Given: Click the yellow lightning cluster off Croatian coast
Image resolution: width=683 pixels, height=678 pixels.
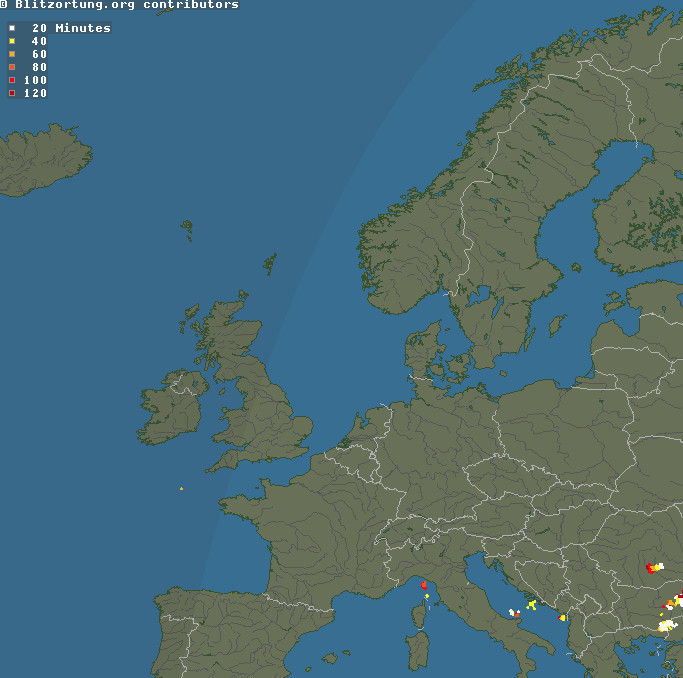Looking at the screenshot, I should tap(531, 604).
